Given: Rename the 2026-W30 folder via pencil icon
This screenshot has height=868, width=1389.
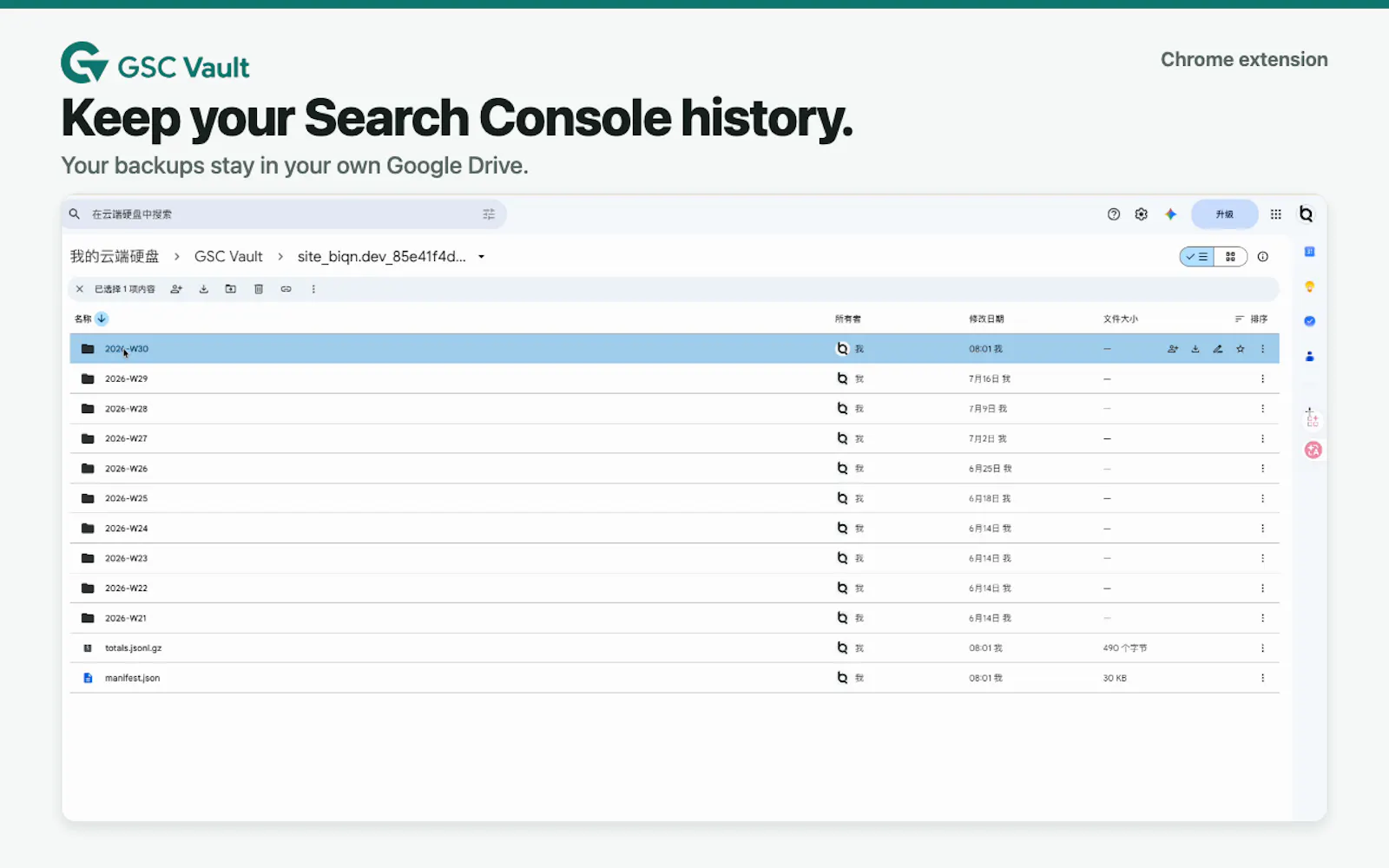Looking at the screenshot, I should pos(1218,349).
